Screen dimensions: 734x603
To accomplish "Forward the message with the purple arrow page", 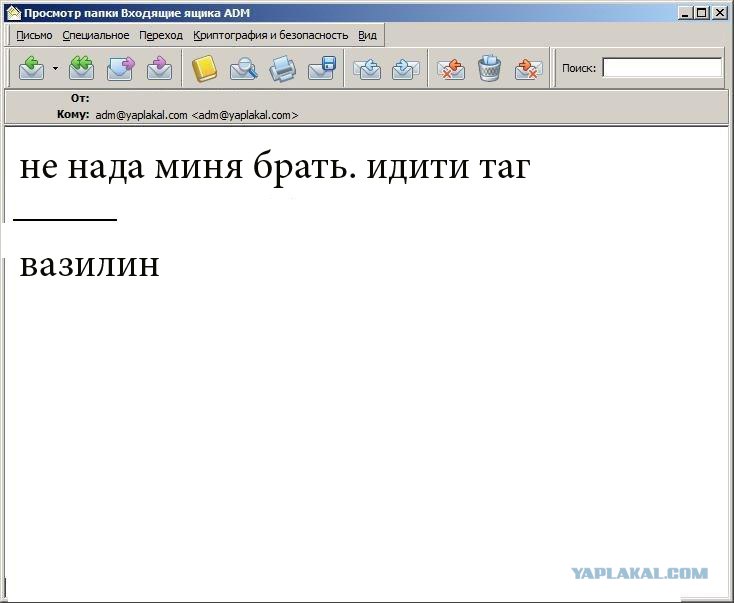I will pyautogui.click(x=120, y=68).
